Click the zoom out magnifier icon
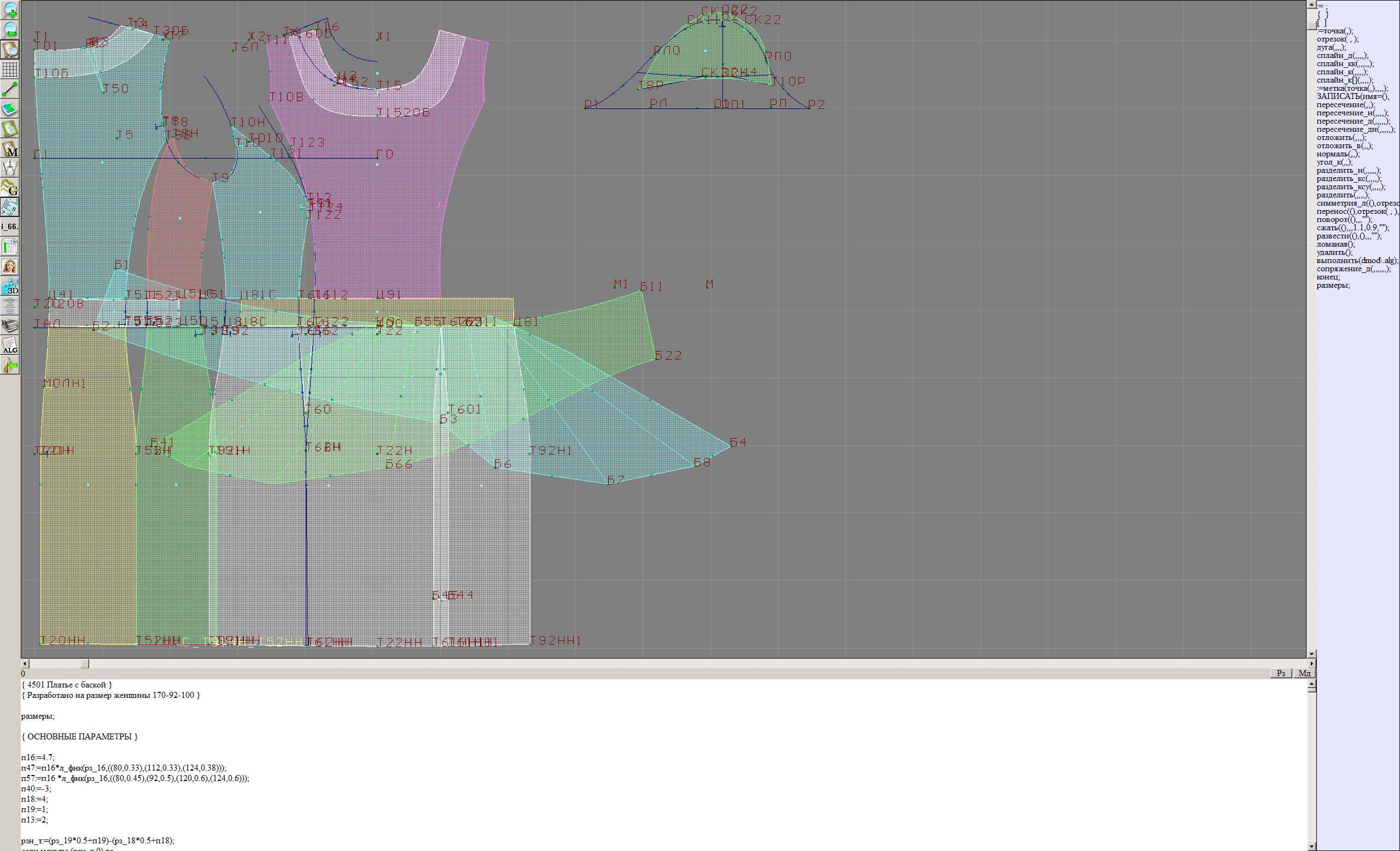 10,30
